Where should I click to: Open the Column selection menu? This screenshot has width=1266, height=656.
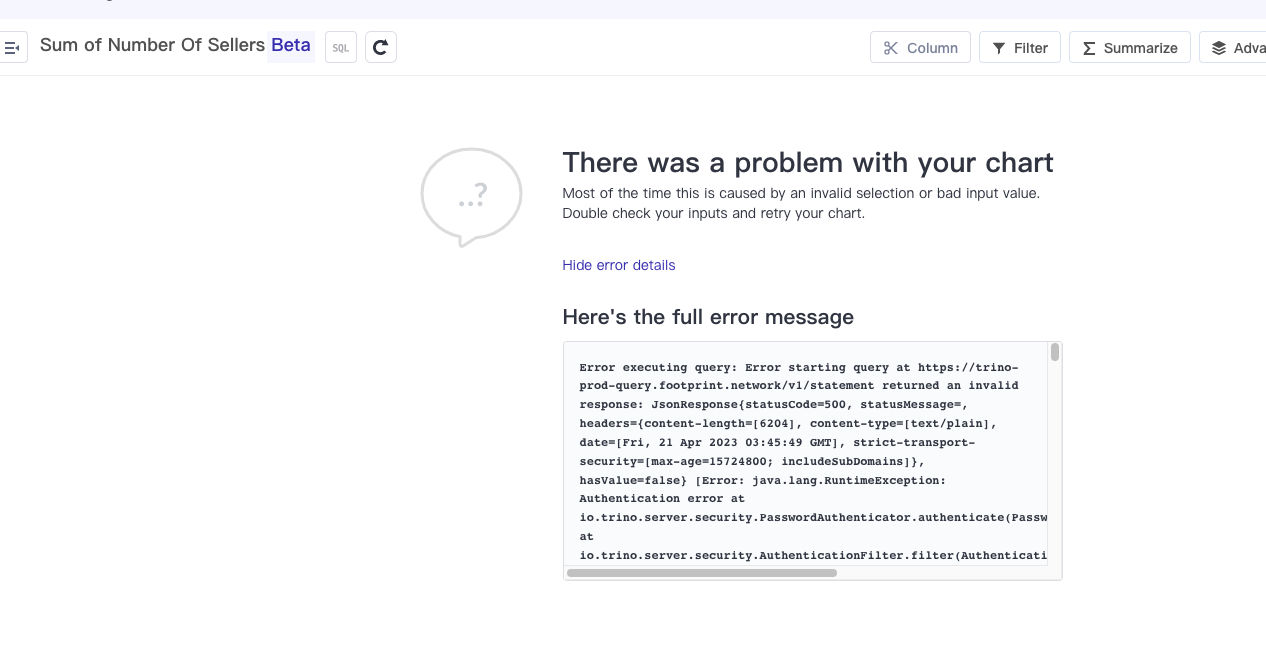(x=920, y=47)
